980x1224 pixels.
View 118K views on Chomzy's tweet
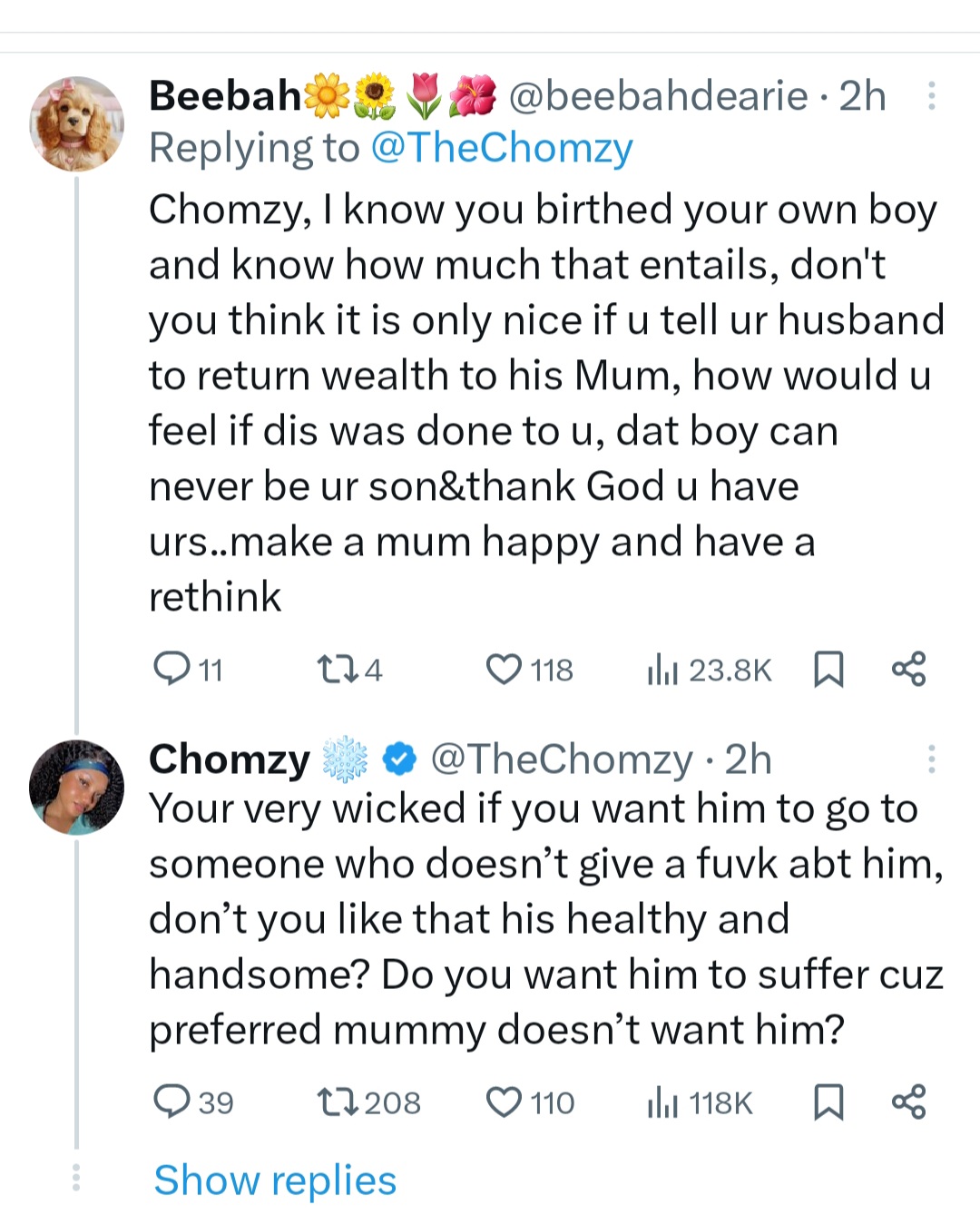click(x=662, y=1102)
